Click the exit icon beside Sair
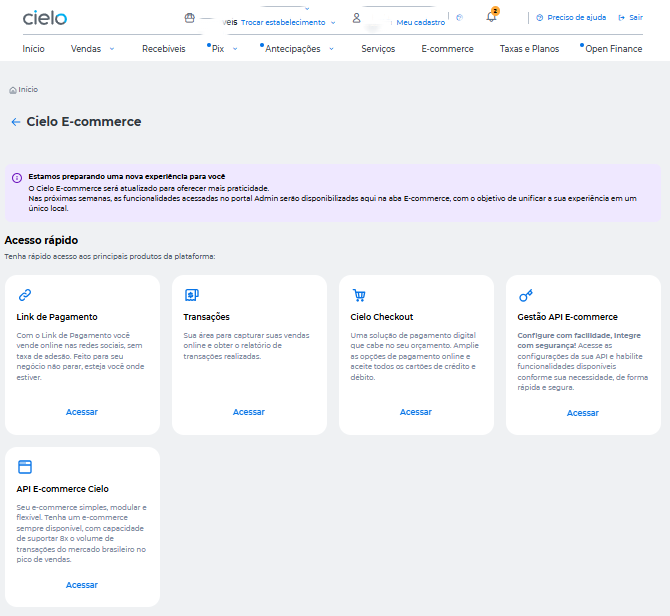Viewport: 670px width, 616px height. coord(621,18)
